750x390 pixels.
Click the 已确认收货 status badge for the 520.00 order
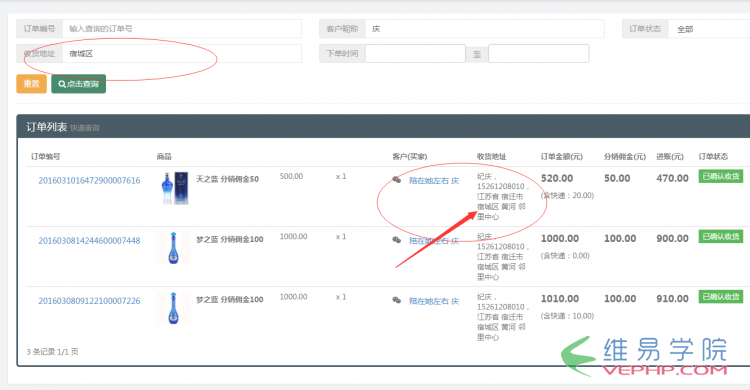tap(720, 176)
